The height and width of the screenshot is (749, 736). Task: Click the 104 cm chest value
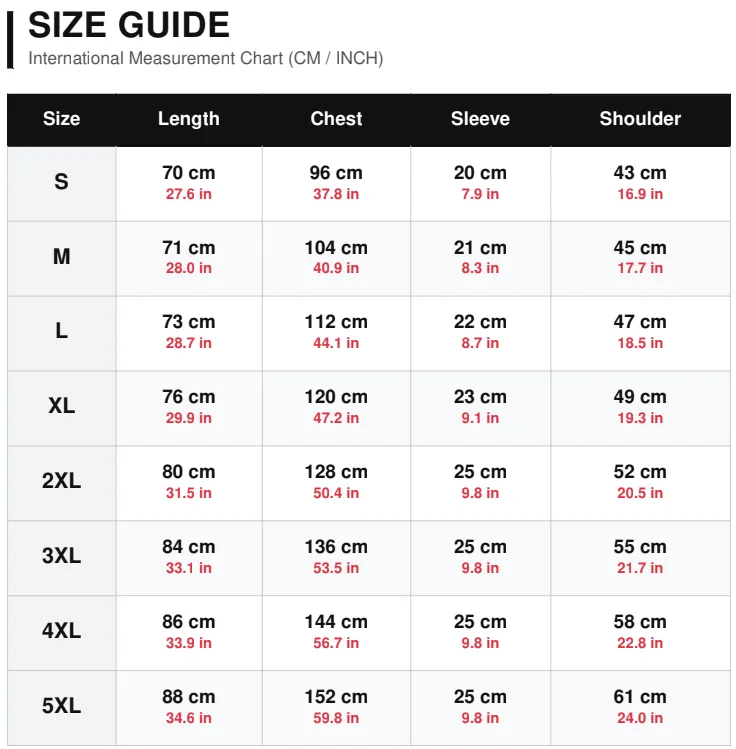(336, 248)
